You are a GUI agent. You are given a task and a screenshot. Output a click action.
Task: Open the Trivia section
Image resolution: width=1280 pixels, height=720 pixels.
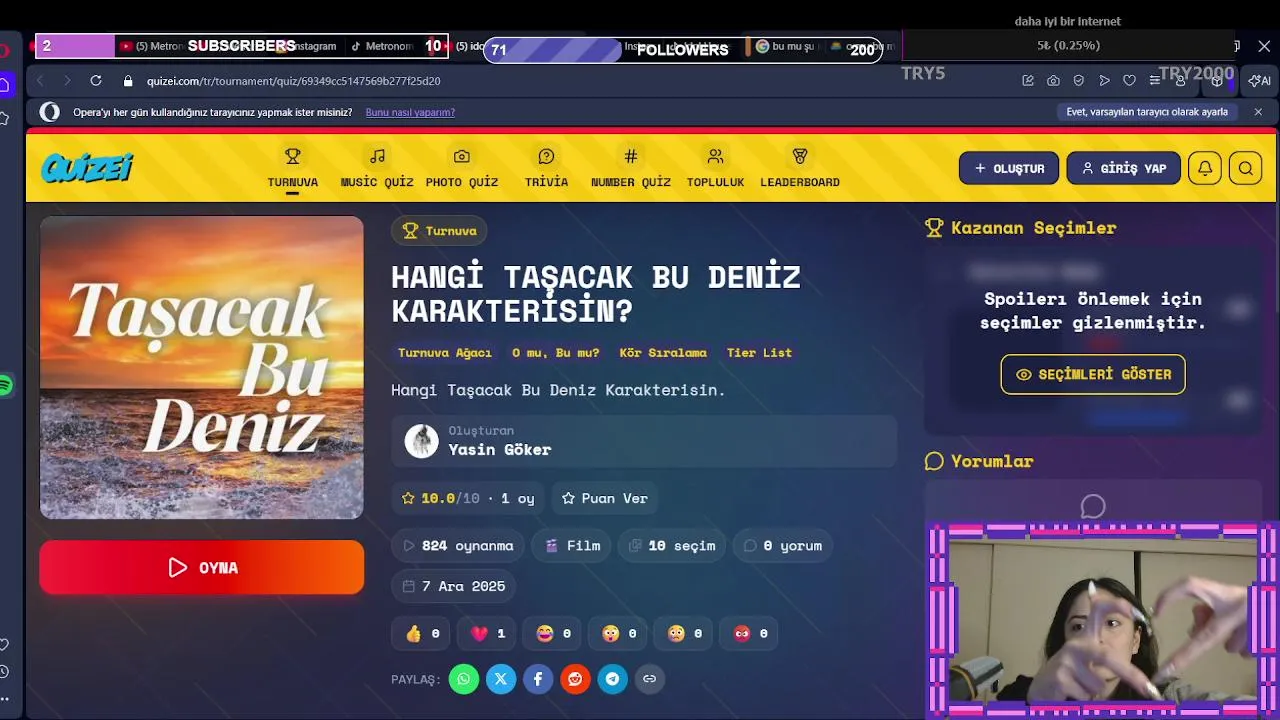[546, 168]
